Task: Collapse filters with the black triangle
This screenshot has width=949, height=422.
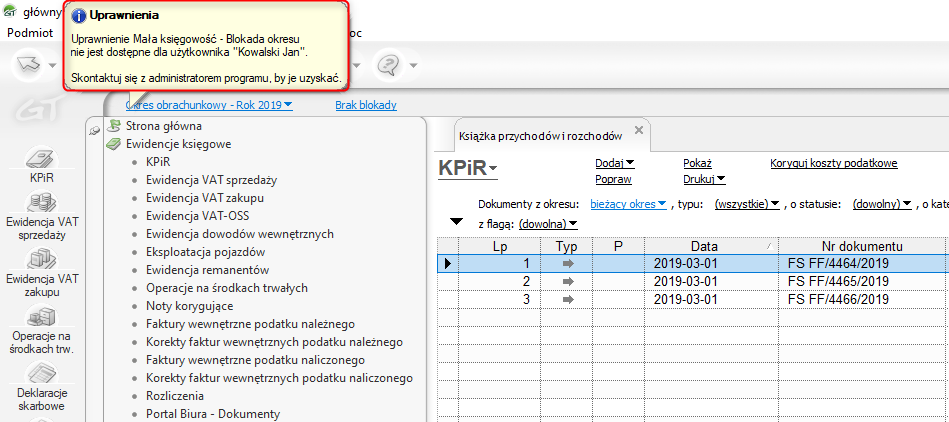Action: click(457, 222)
